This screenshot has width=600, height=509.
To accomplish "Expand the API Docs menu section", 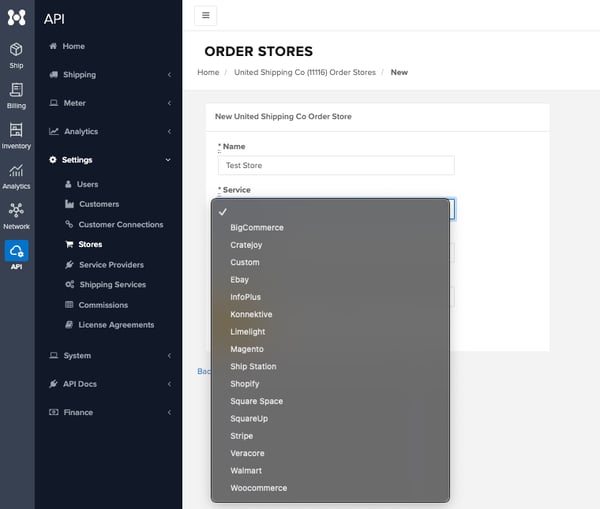I will pos(108,384).
